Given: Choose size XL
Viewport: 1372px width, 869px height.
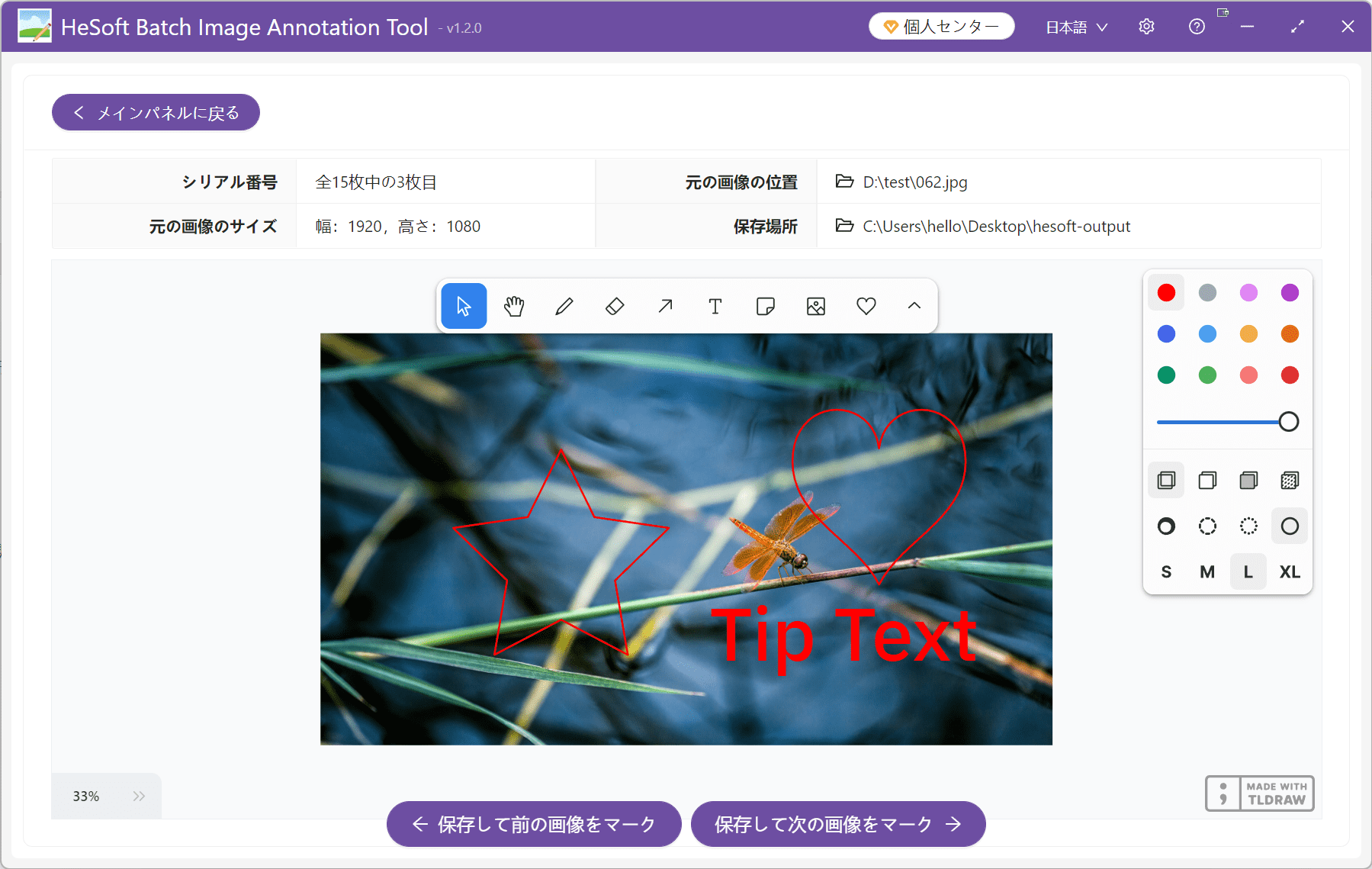Looking at the screenshot, I should 1290,572.
